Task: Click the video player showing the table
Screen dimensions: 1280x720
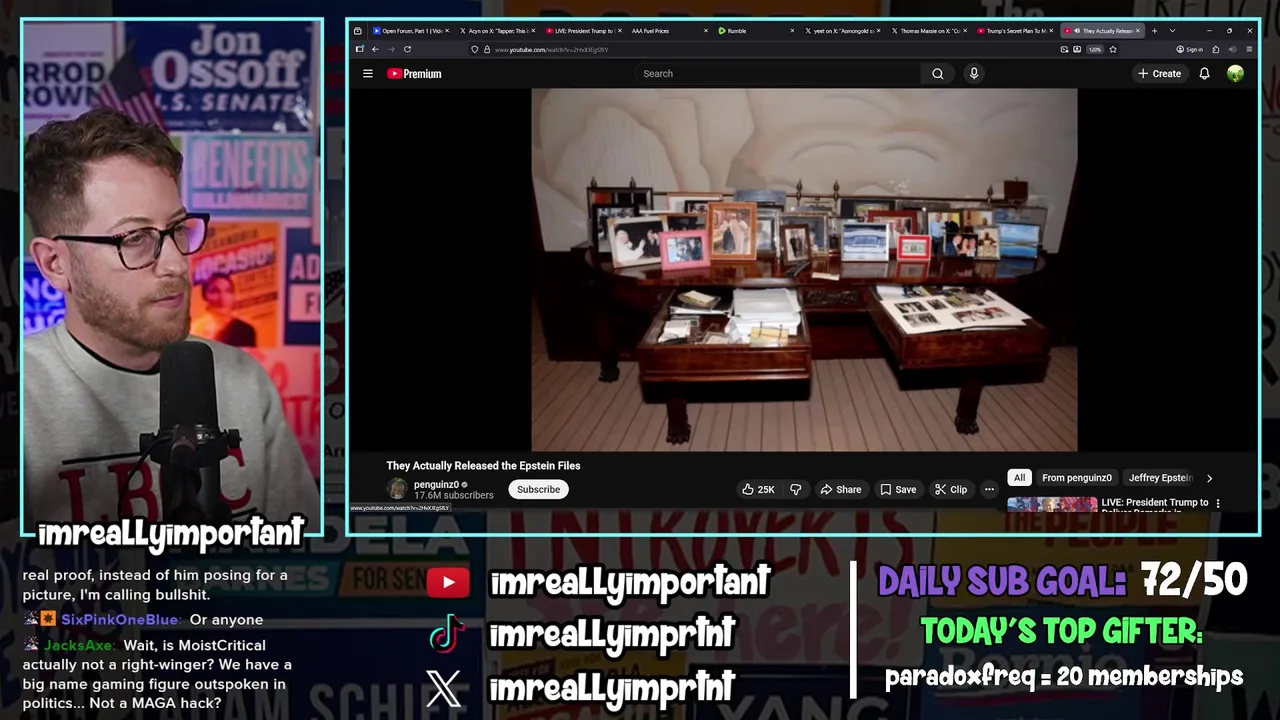Action: click(x=804, y=270)
